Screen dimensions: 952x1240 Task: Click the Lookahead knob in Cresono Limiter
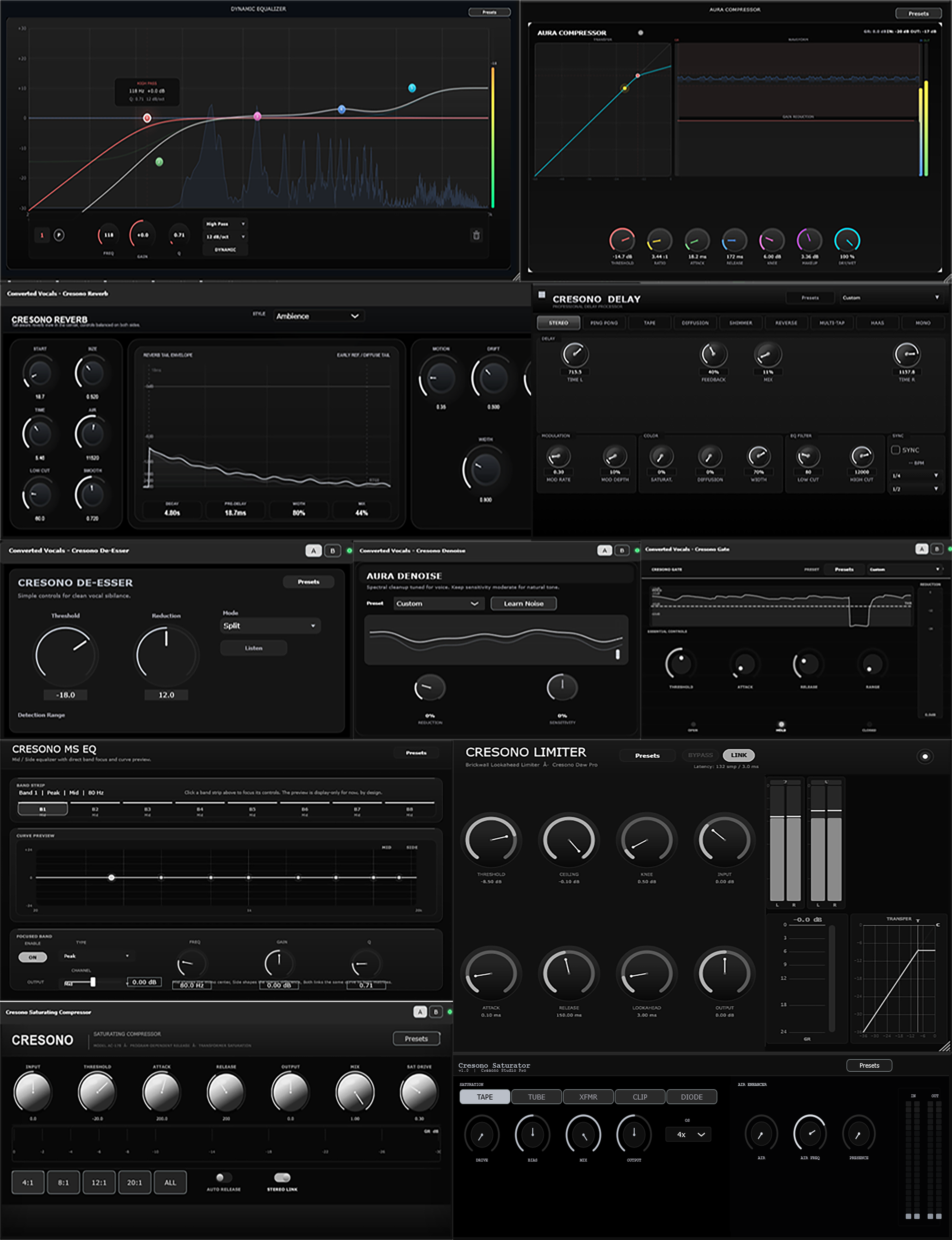click(647, 974)
